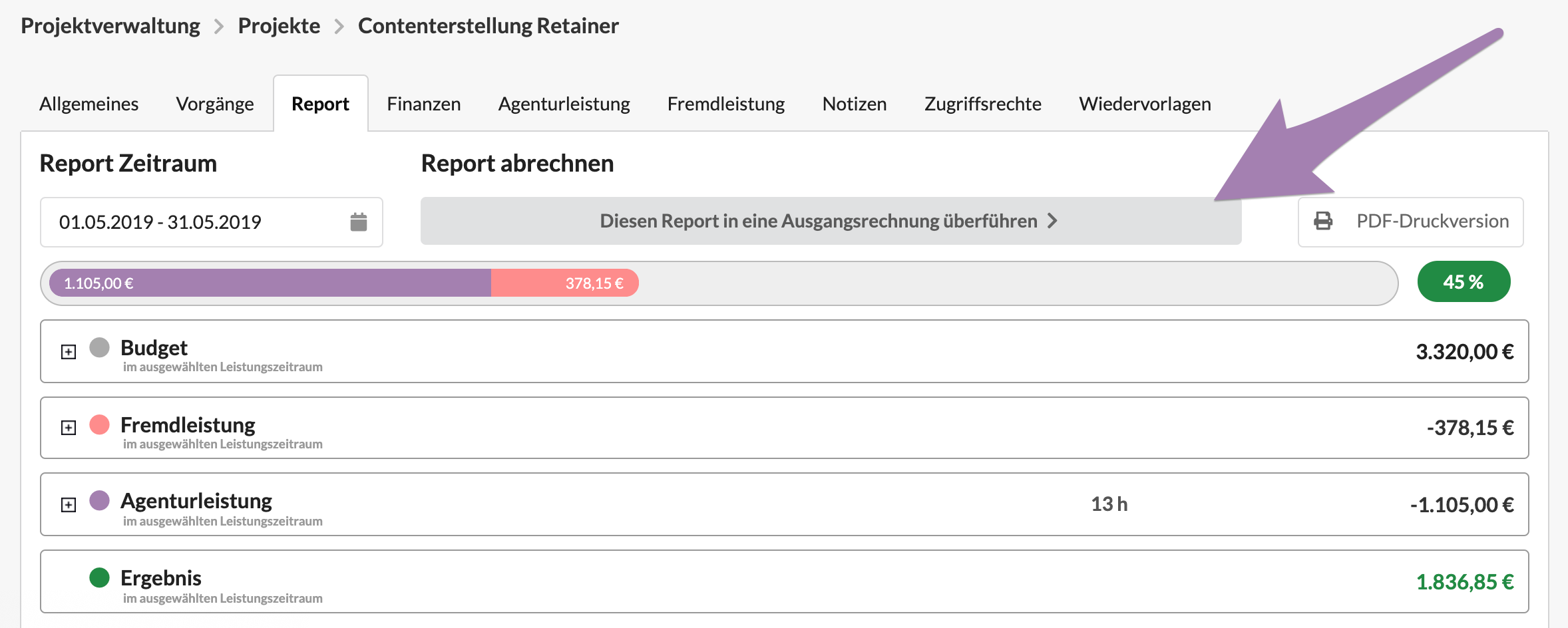The image size is (1568, 628).
Task: Click the red Fremdleistung status dot
Action: point(99,424)
